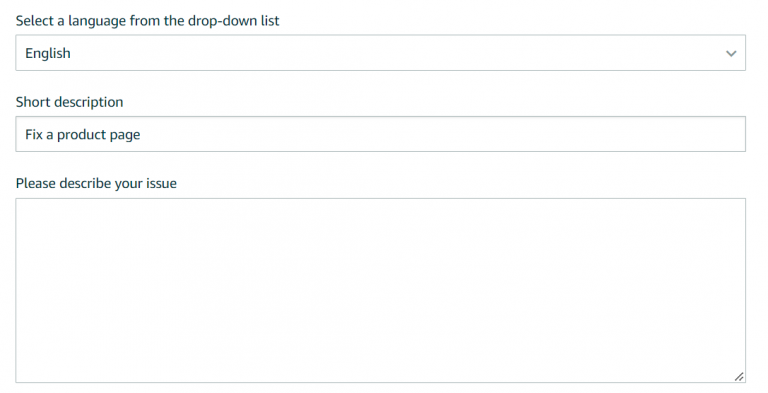Click the chevron arrow beside English
The width and height of the screenshot is (768, 393).
coord(731,53)
